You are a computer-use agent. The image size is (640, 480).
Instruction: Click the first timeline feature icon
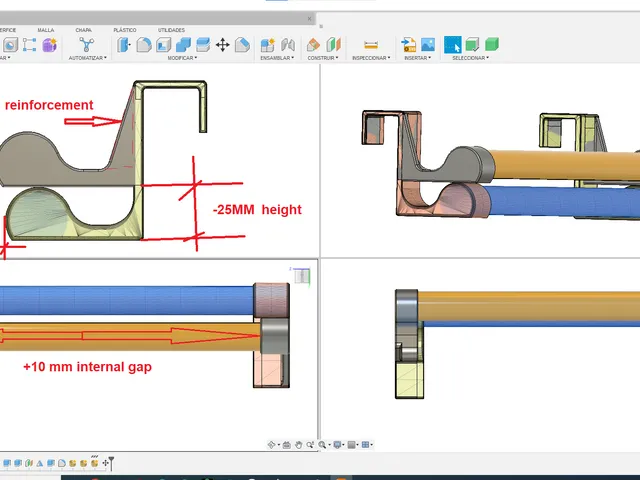pos(7,463)
